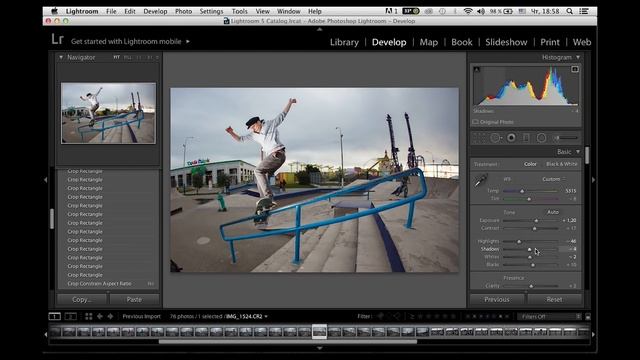
Task: Toggle highlight clipping indicator in histogram
Action: pos(575,69)
